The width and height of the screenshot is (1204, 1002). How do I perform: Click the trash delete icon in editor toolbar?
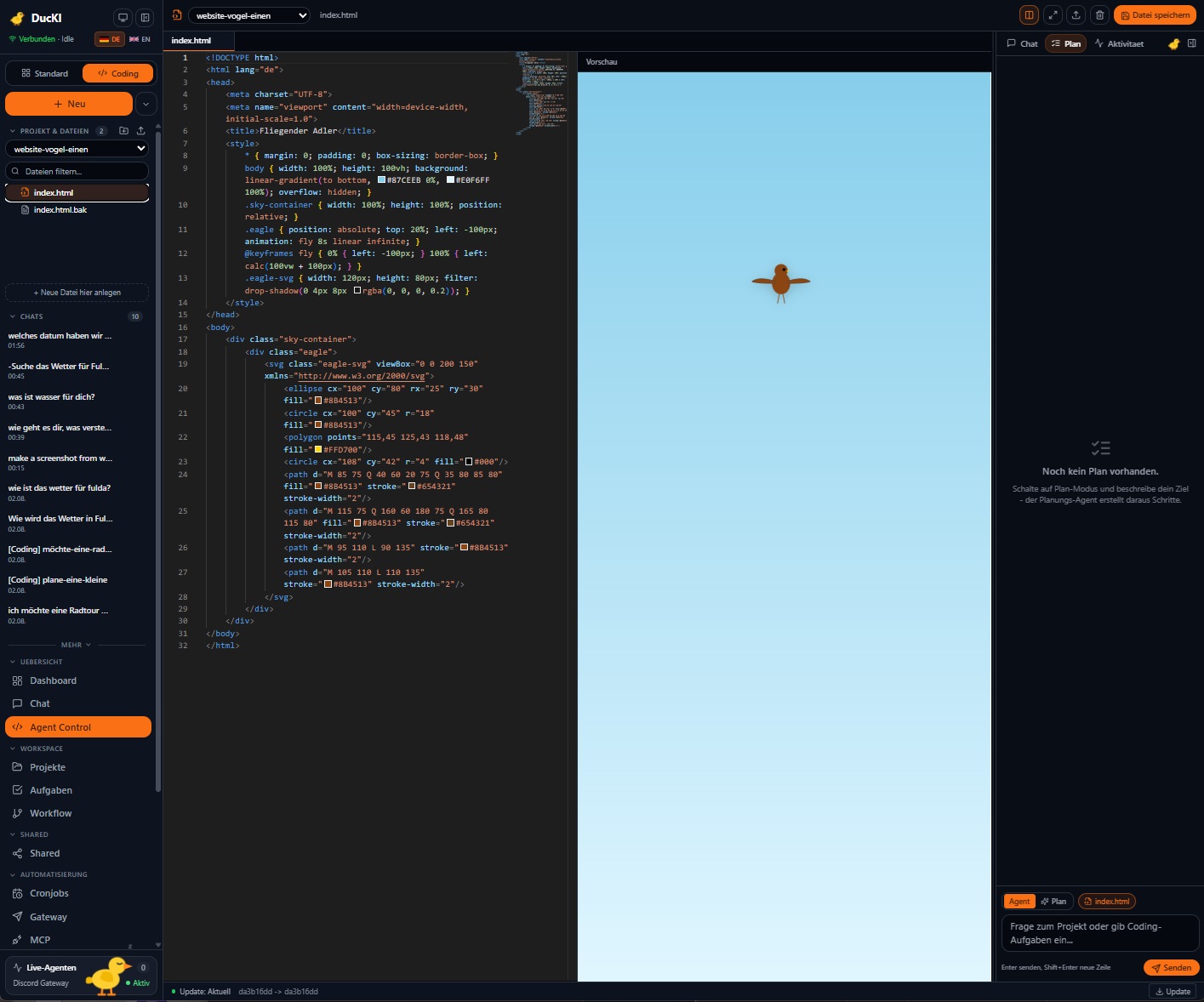click(1099, 14)
